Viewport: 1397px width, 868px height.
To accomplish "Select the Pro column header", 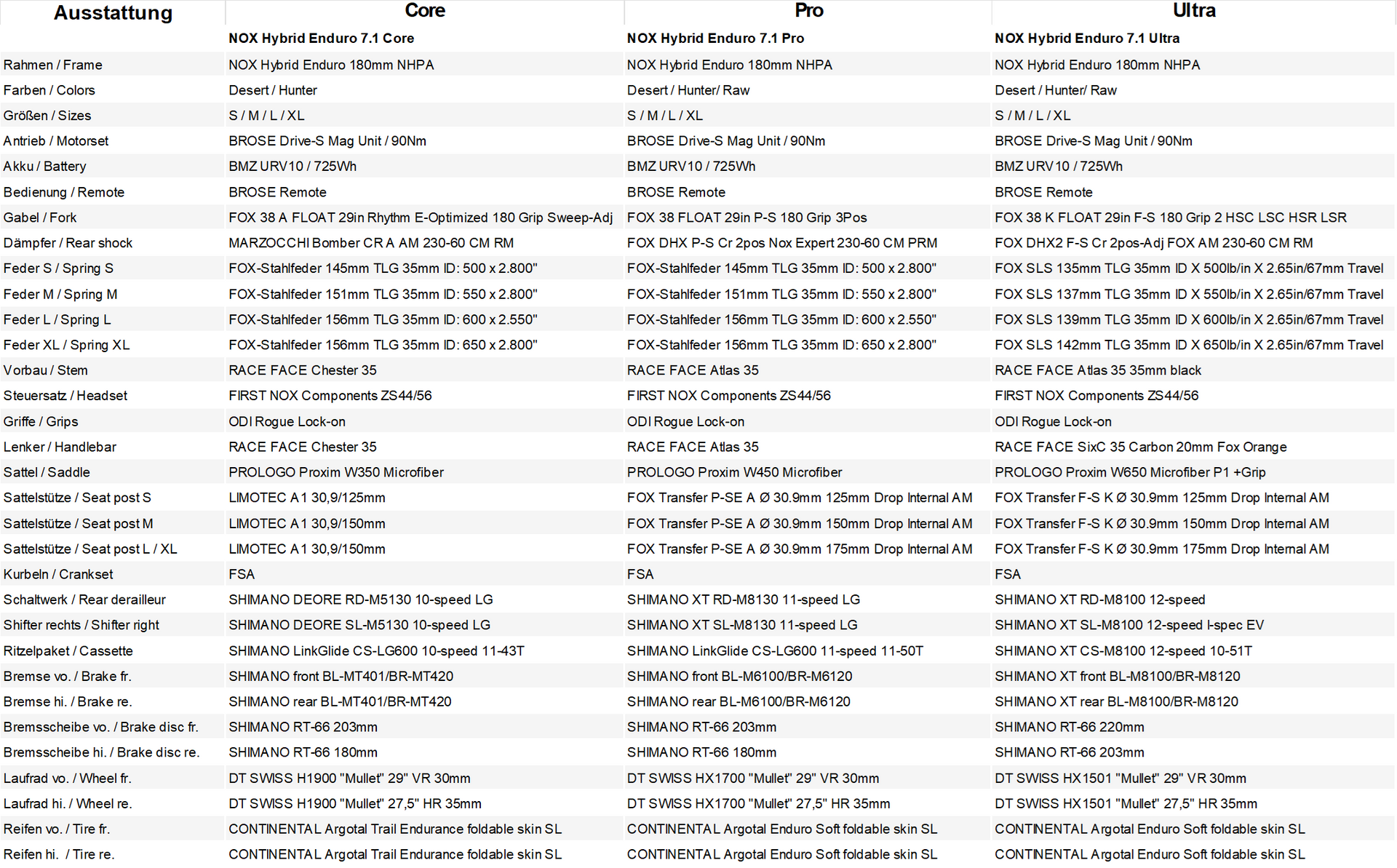I will coord(808,11).
